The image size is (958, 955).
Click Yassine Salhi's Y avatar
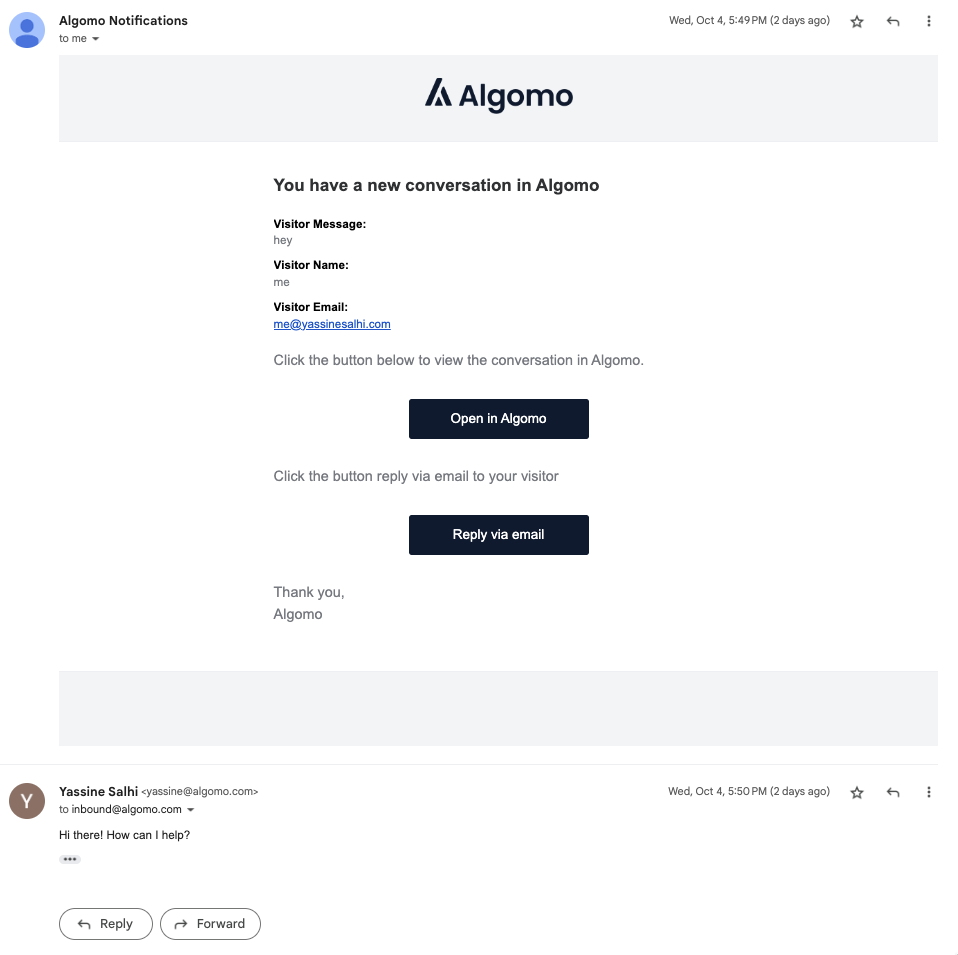[27, 800]
